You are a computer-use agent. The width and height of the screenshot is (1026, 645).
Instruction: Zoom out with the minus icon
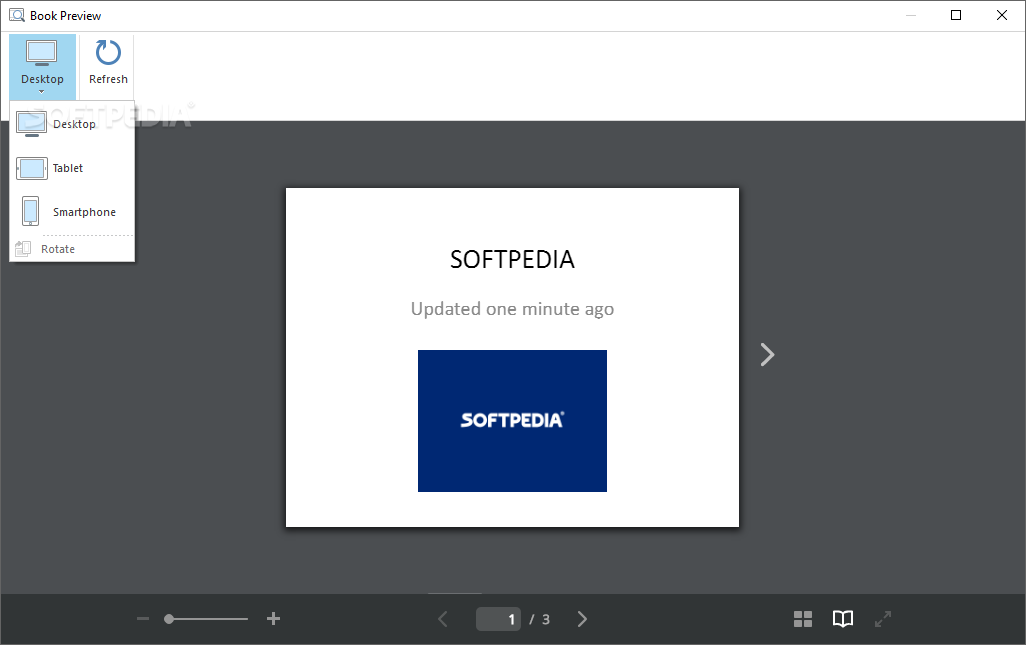[143, 619]
